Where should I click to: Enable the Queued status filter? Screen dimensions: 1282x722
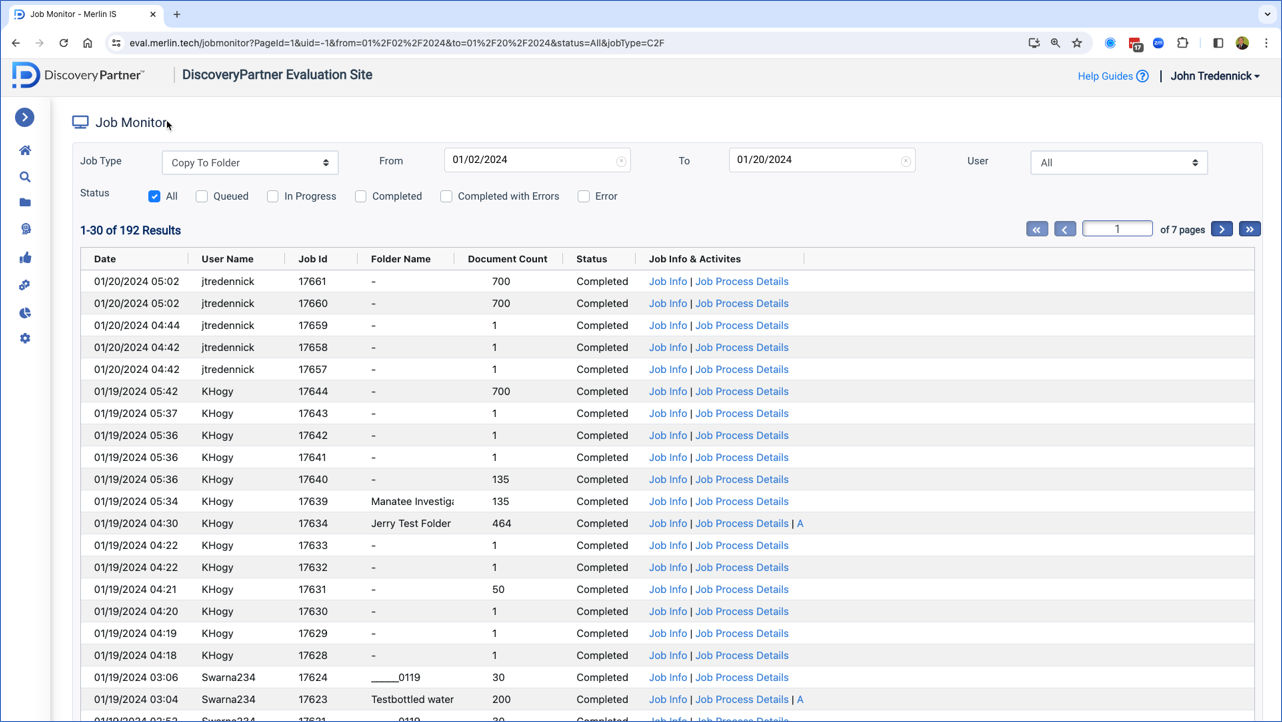point(202,197)
